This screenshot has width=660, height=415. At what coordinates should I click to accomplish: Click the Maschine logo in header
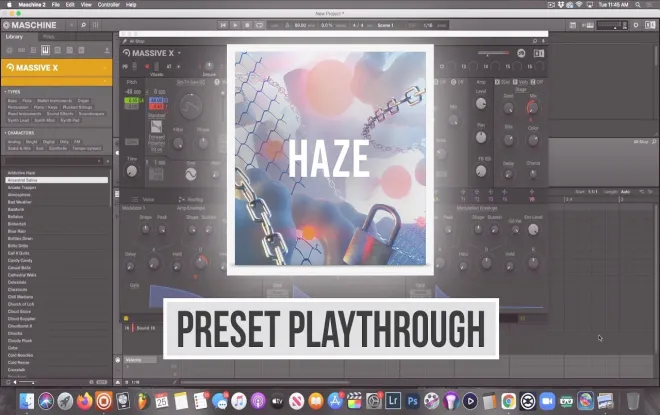pos(29,25)
